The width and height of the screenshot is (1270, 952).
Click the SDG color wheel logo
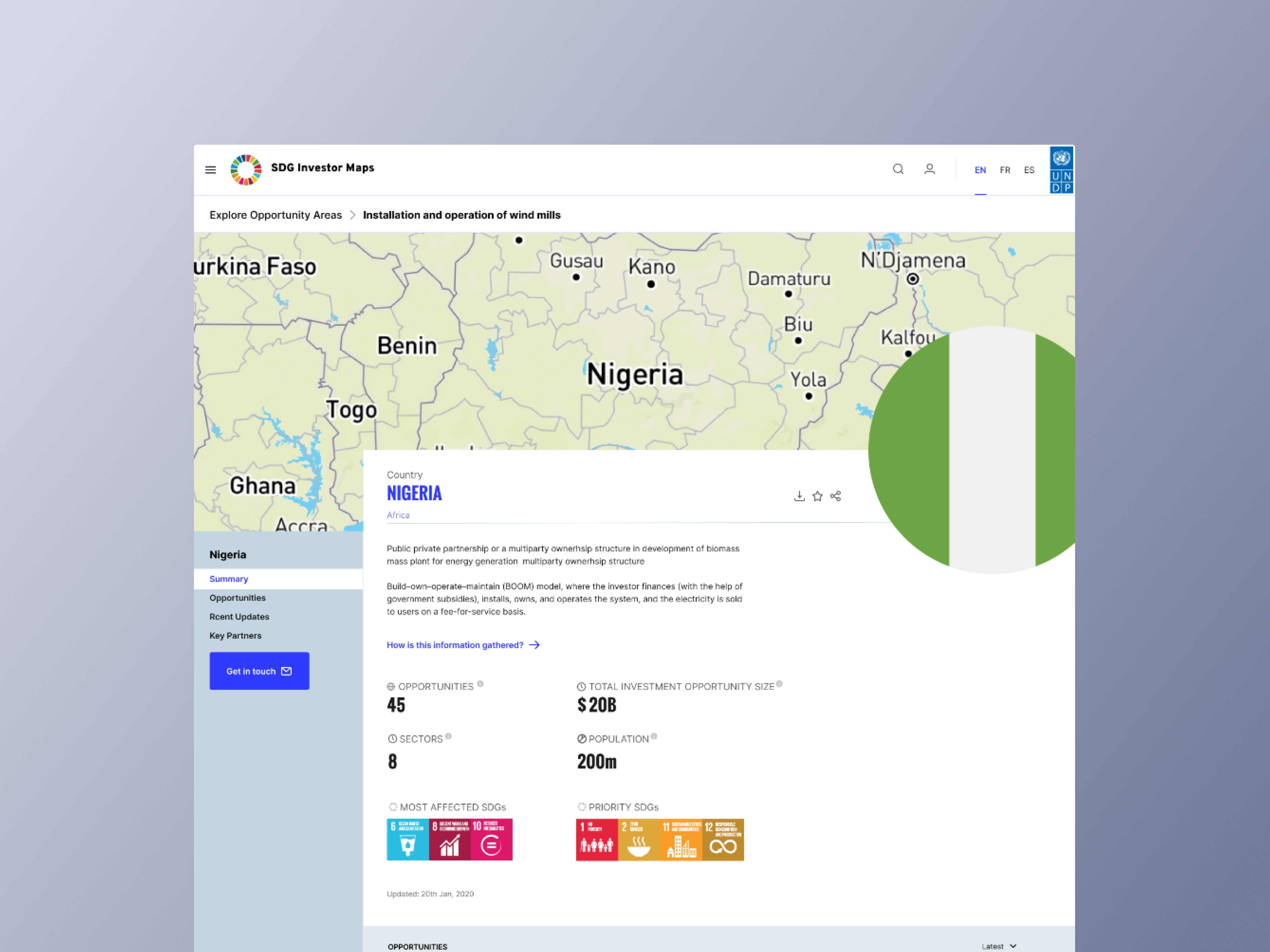pyautogui.click(x=246, y=170)
